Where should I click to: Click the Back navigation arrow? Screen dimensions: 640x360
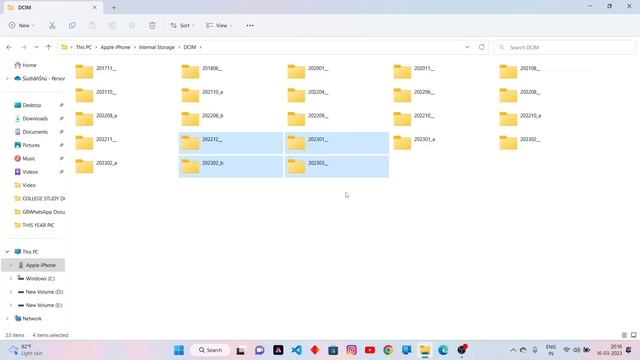point(9,47)
